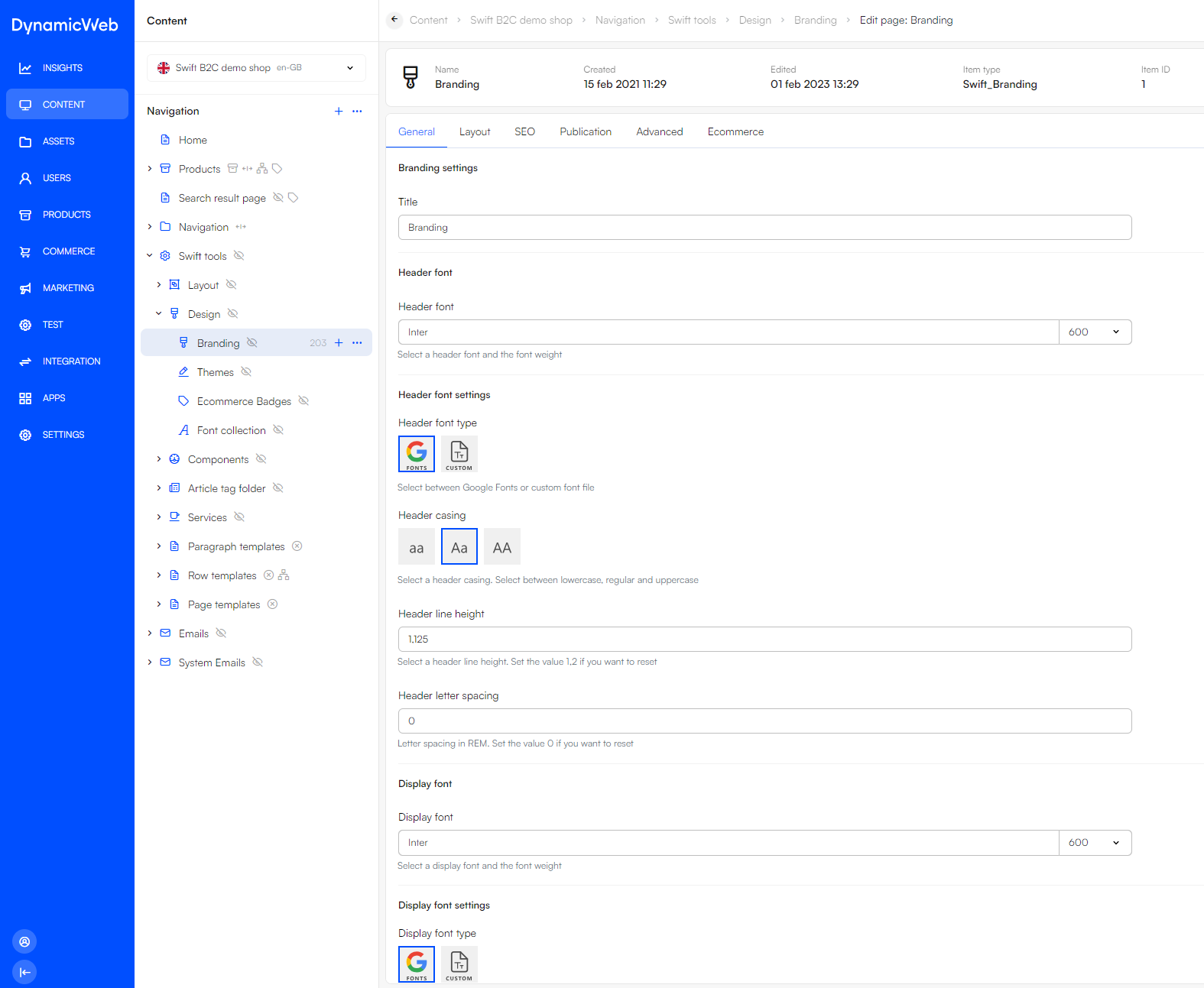The width and height of the screenshot is (1204, 988).
Task: Select Custom font for display font type
Action: pyautogui.click(x=459, y=964)
